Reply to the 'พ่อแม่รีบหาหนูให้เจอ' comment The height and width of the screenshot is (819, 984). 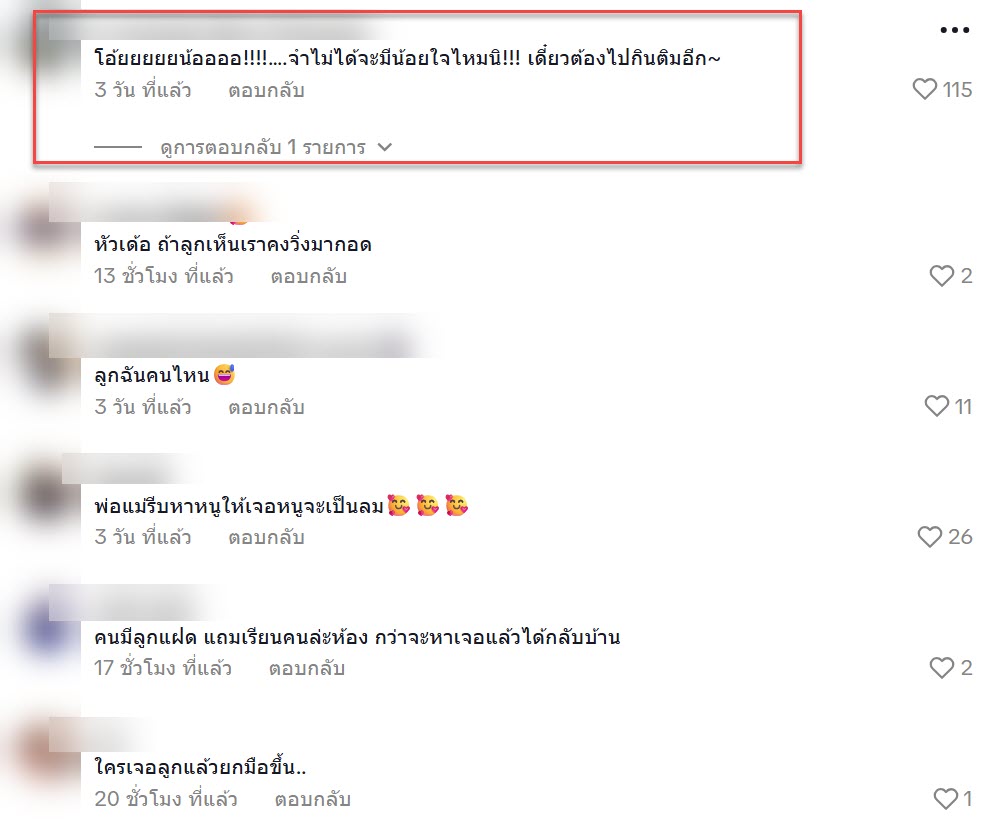(266, 538)
